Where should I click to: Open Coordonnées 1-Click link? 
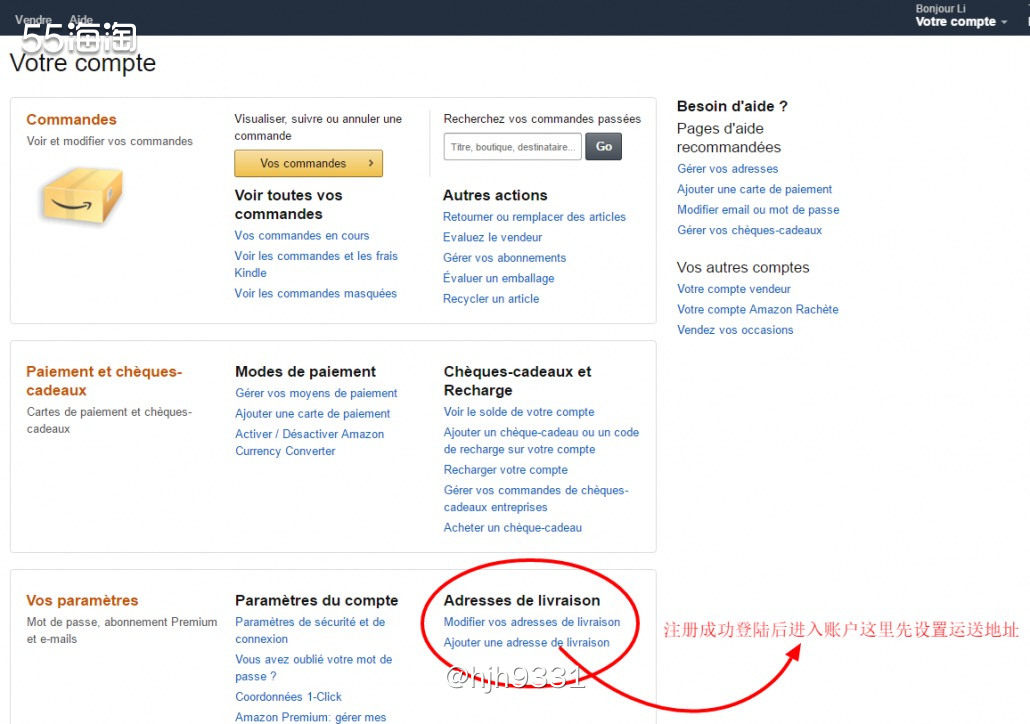(x=288, y=696)
